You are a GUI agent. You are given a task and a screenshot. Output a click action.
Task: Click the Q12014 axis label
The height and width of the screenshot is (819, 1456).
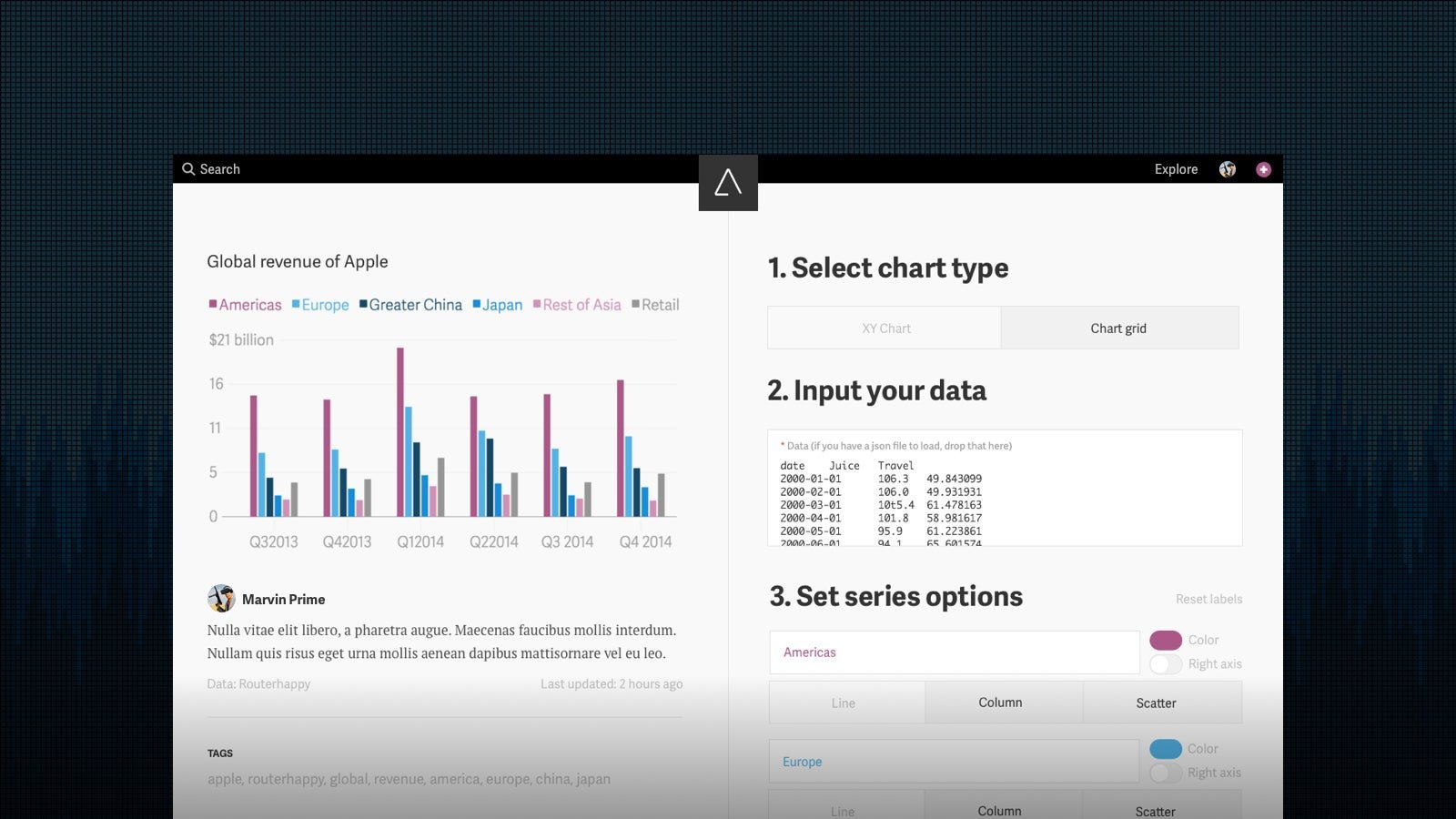tap(420, 542)
